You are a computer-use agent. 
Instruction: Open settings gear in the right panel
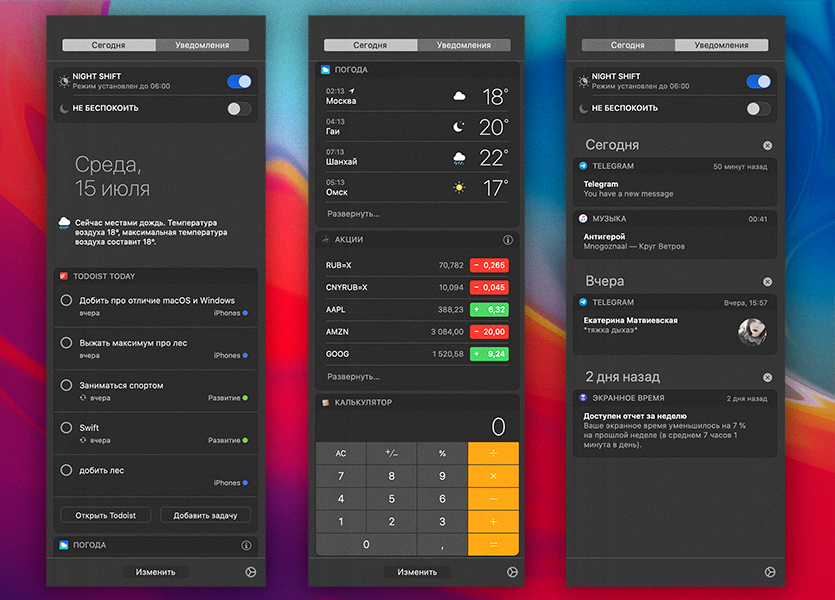click(770, 572)
